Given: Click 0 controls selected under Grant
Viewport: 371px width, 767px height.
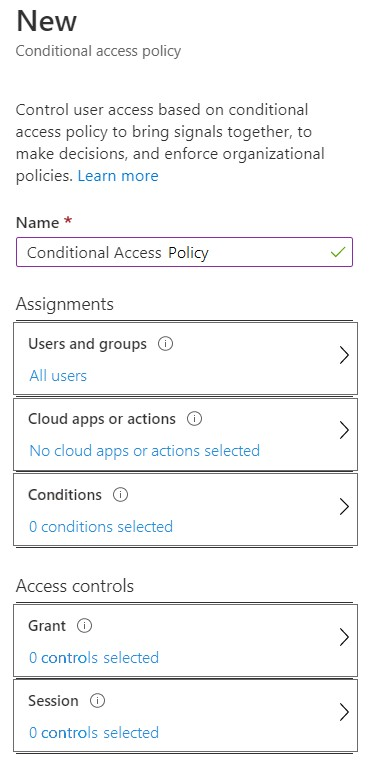Looking at the screenshot, I should [93, 657].
